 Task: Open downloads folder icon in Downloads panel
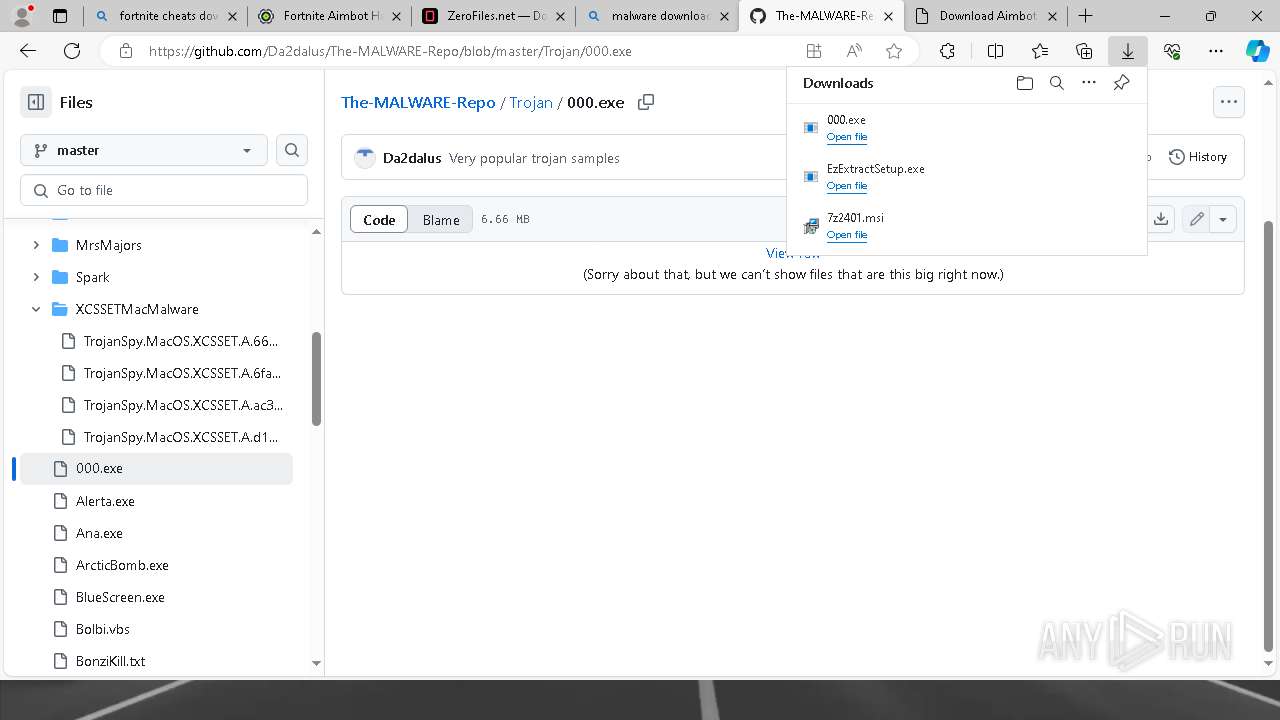(x=1024, y=83)
